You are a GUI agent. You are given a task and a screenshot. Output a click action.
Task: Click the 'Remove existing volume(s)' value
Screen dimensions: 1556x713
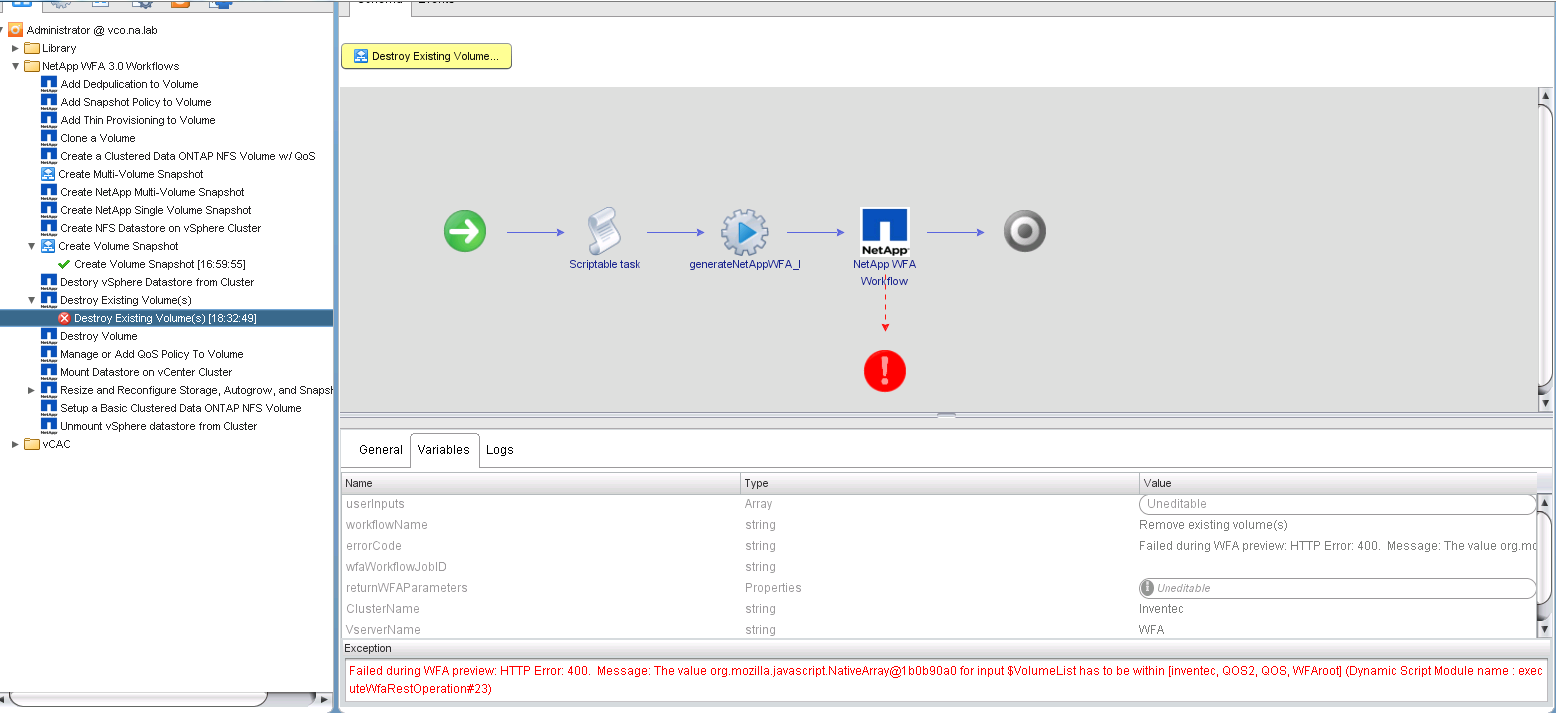1213,525
